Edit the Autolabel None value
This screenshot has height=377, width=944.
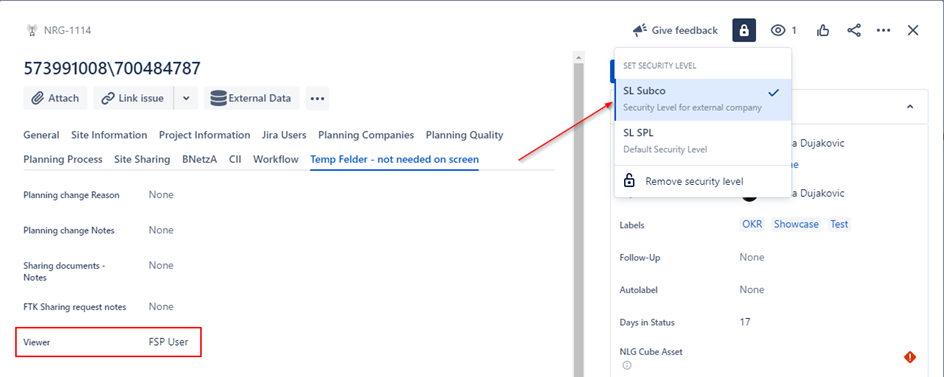[752, 290]
